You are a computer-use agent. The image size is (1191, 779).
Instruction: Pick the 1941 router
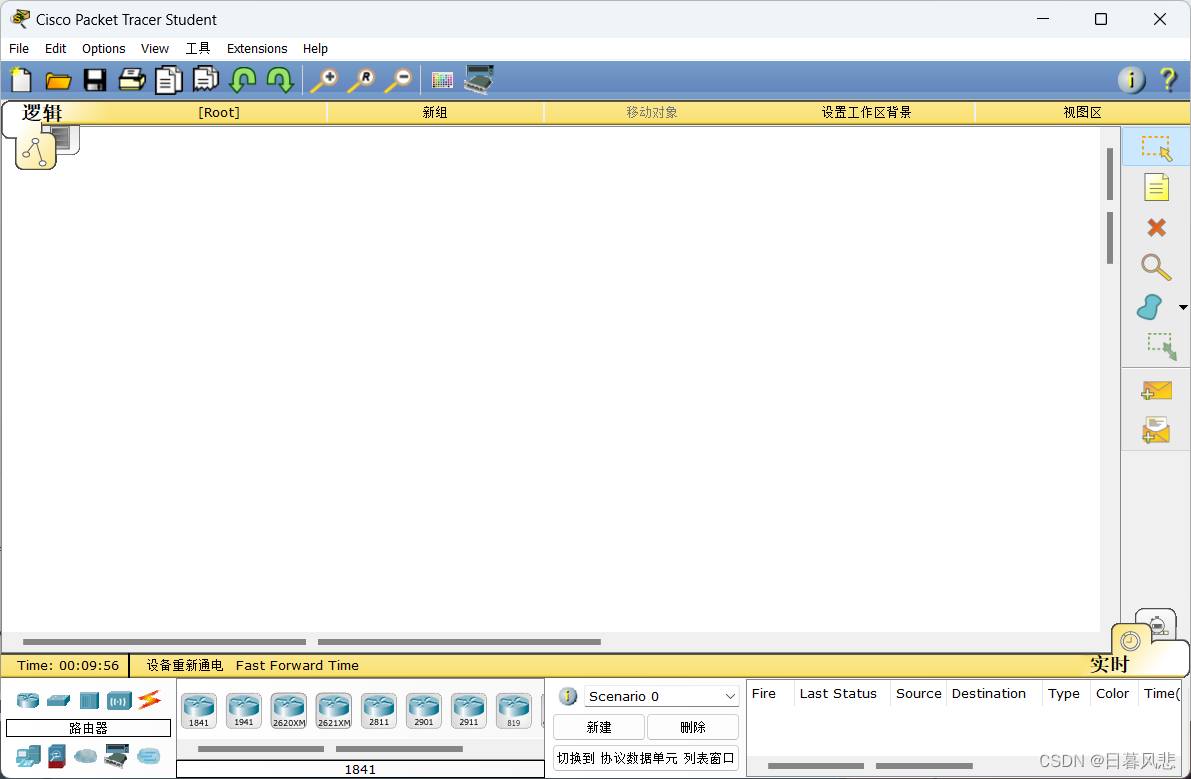pyautogui.click(x=244, y=711)
